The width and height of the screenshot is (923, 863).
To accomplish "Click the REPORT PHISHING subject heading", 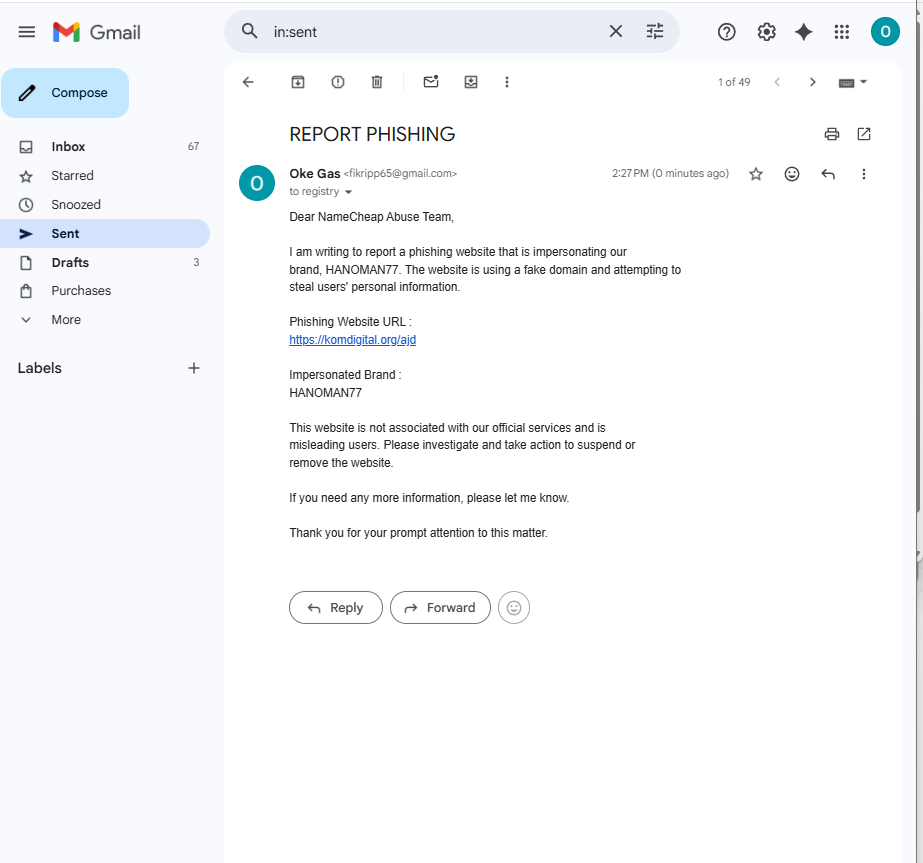I will pos(372,134).
